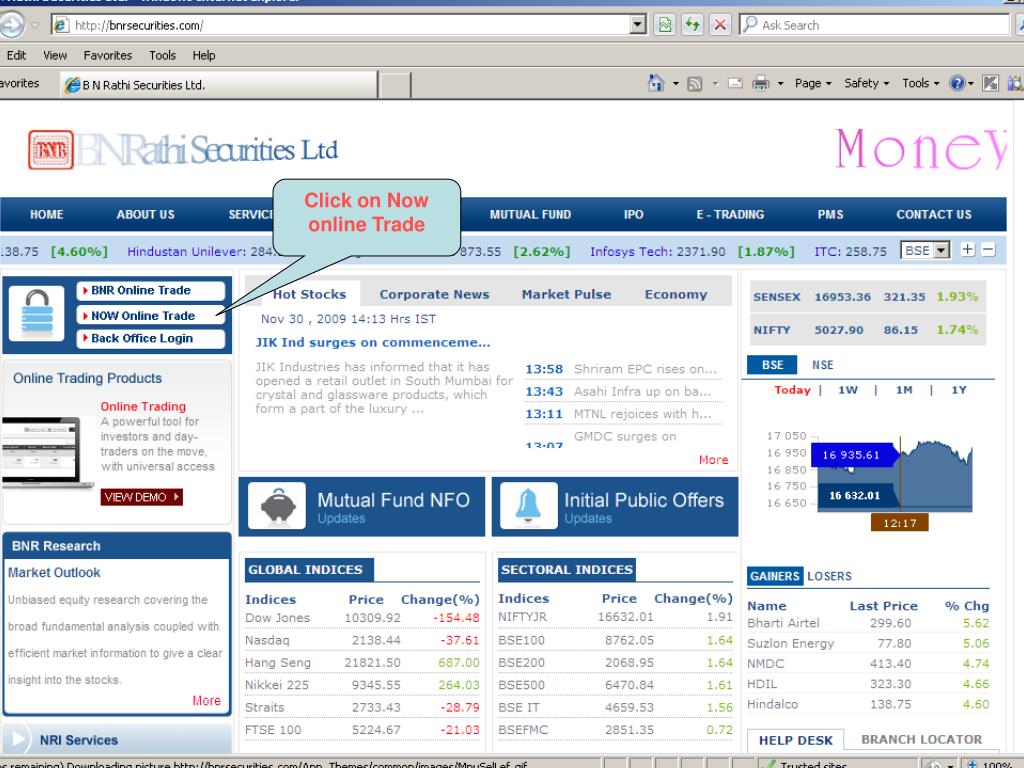Click the 12:17 chart time marker

pyautogui.click(x=899, y=522)
